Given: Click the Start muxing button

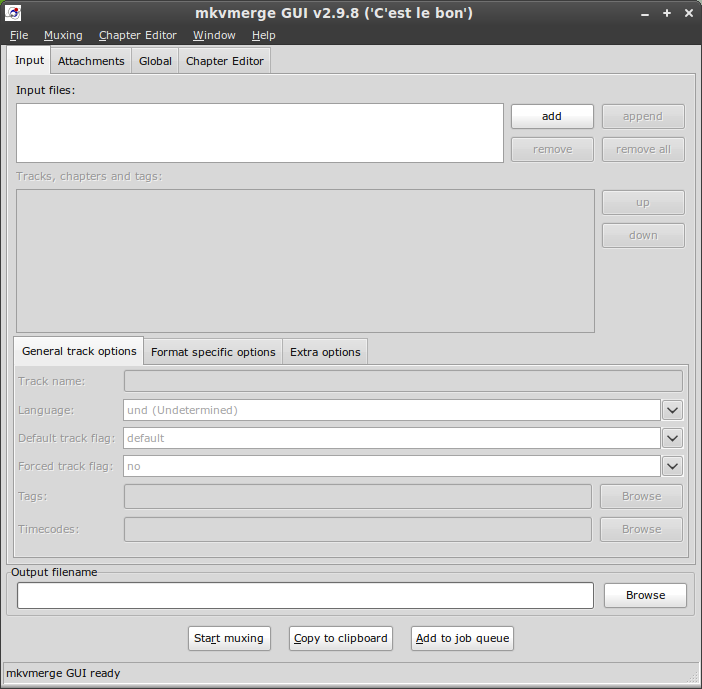Looking at the screenshot, I should 229,638.
